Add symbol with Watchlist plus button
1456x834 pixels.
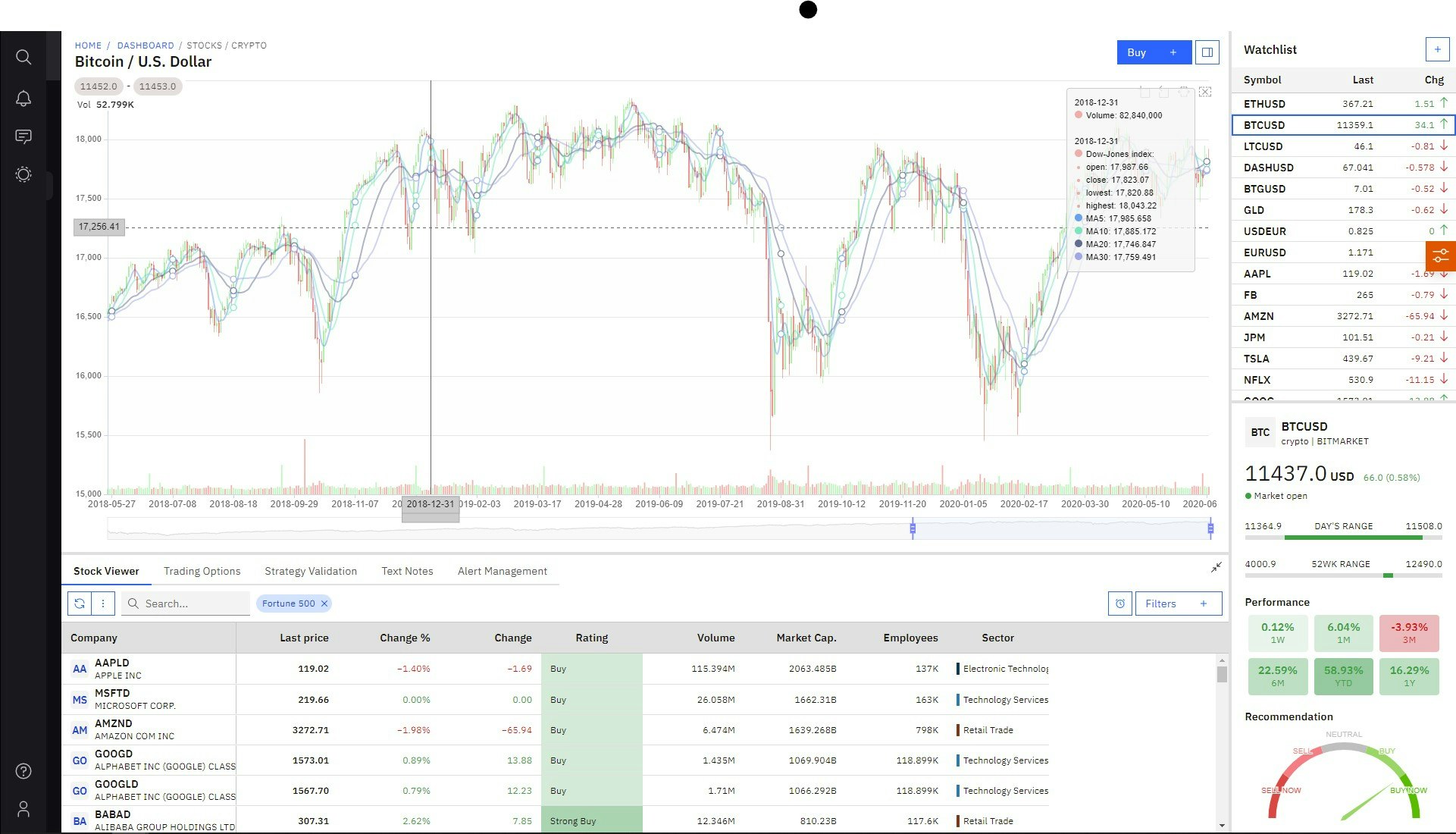tap(1437, 49)
